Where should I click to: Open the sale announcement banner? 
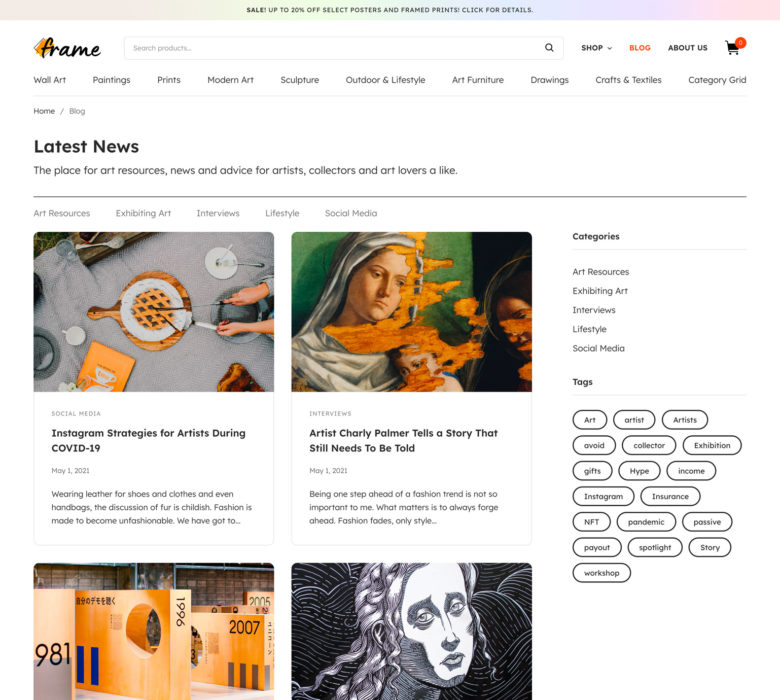pyautogui.click(x=390, y=10)
